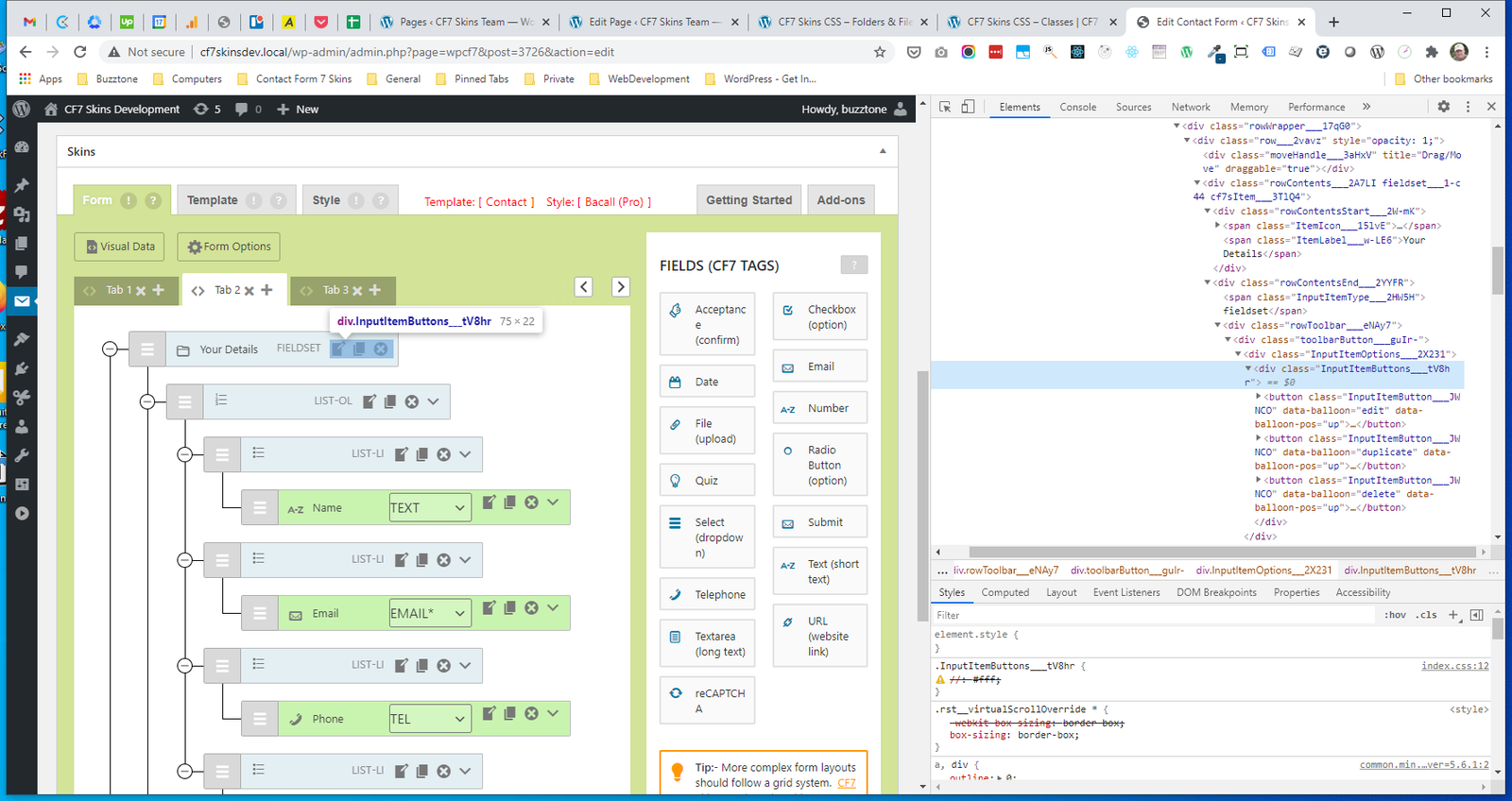Expand the Phone row options chevron

[x=553, y=714]
